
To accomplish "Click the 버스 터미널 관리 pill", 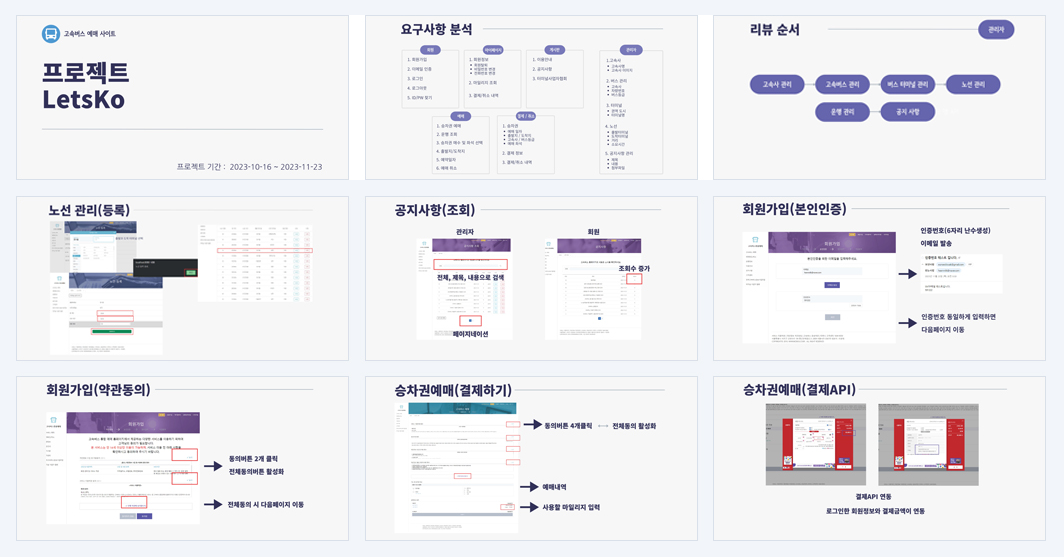I will coord(907,85).
